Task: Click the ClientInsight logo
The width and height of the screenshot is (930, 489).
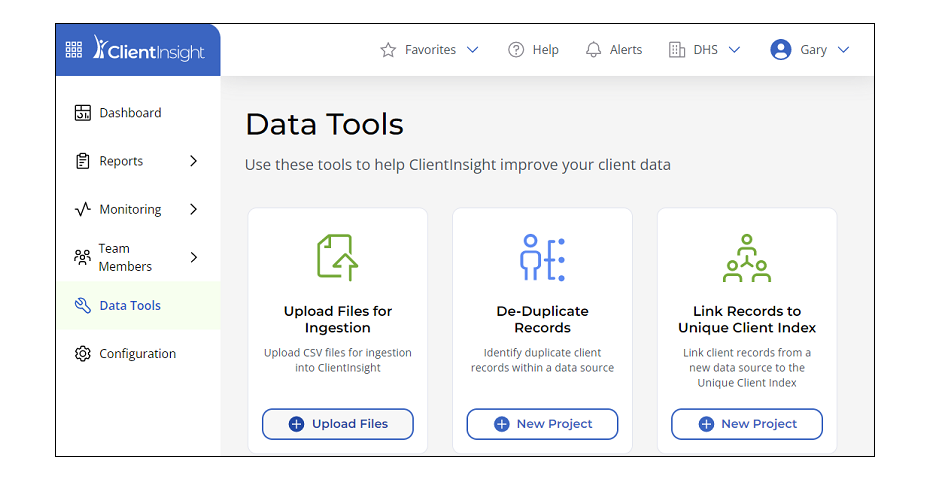Action: click(148, 49)
